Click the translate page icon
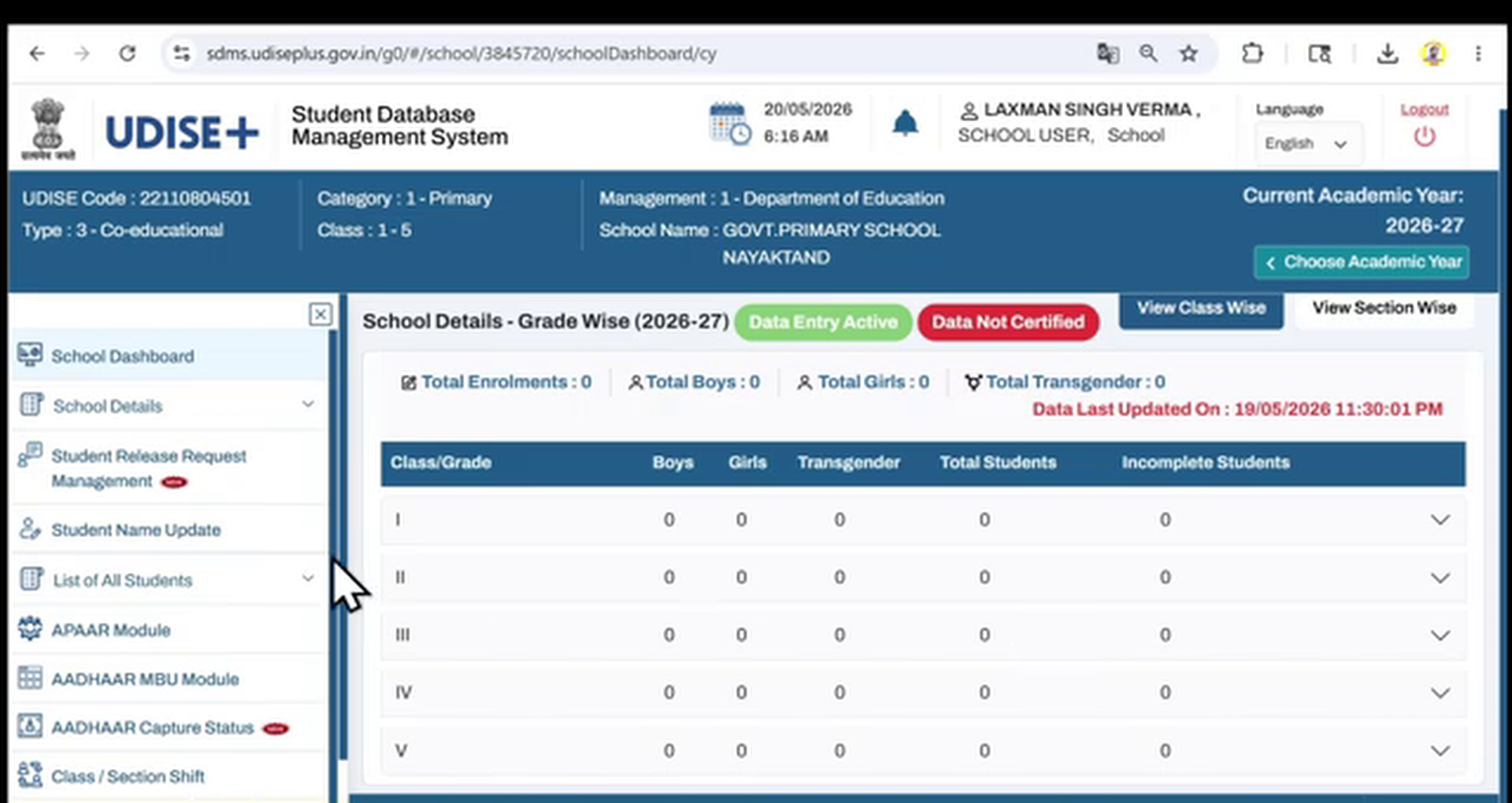Screen dimensions: 1512x803 (1108, 54)
